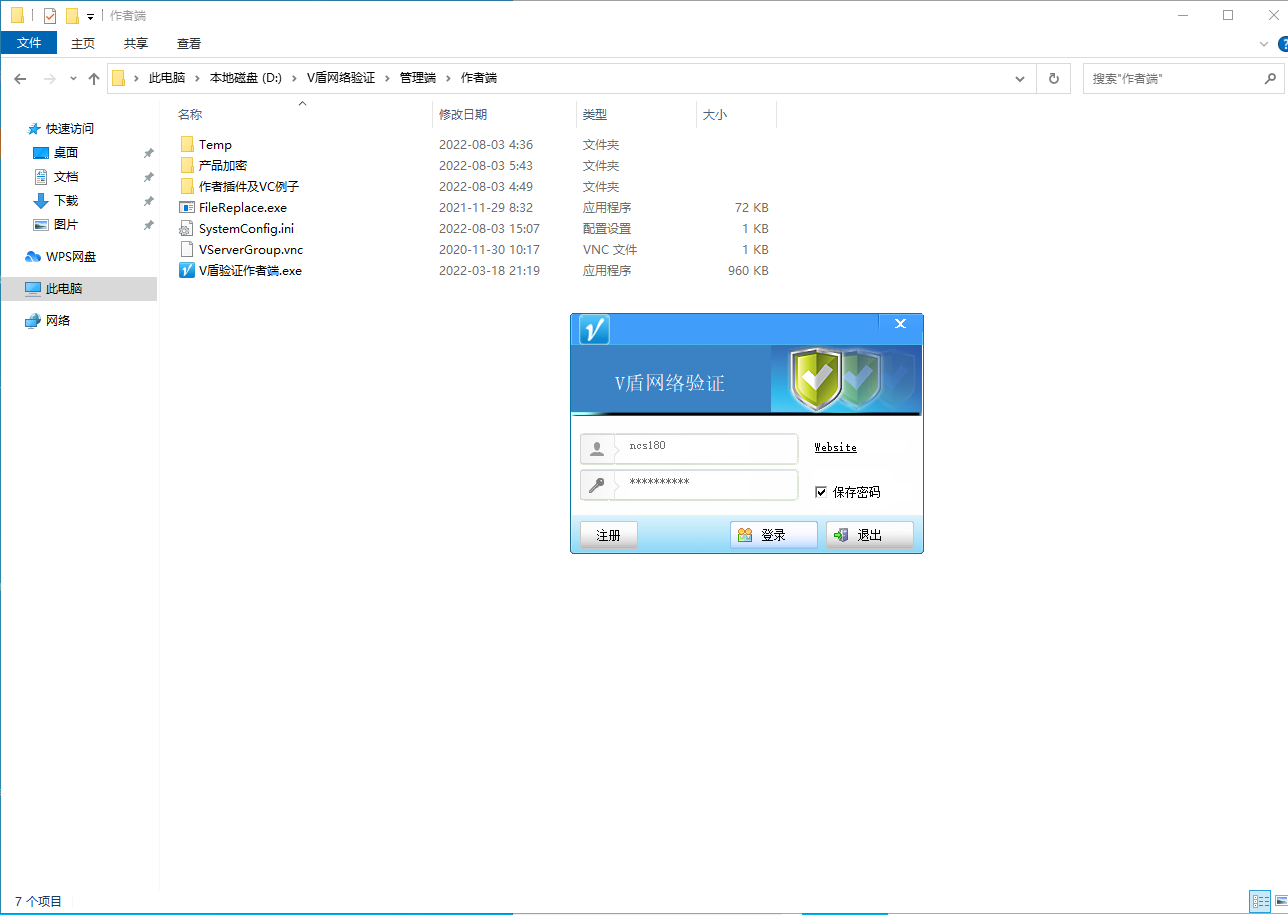This screenshot has height=915, width=1288.
Task: Click breadcrumb arrow after 管理端
Action: (x=448, y=78)
